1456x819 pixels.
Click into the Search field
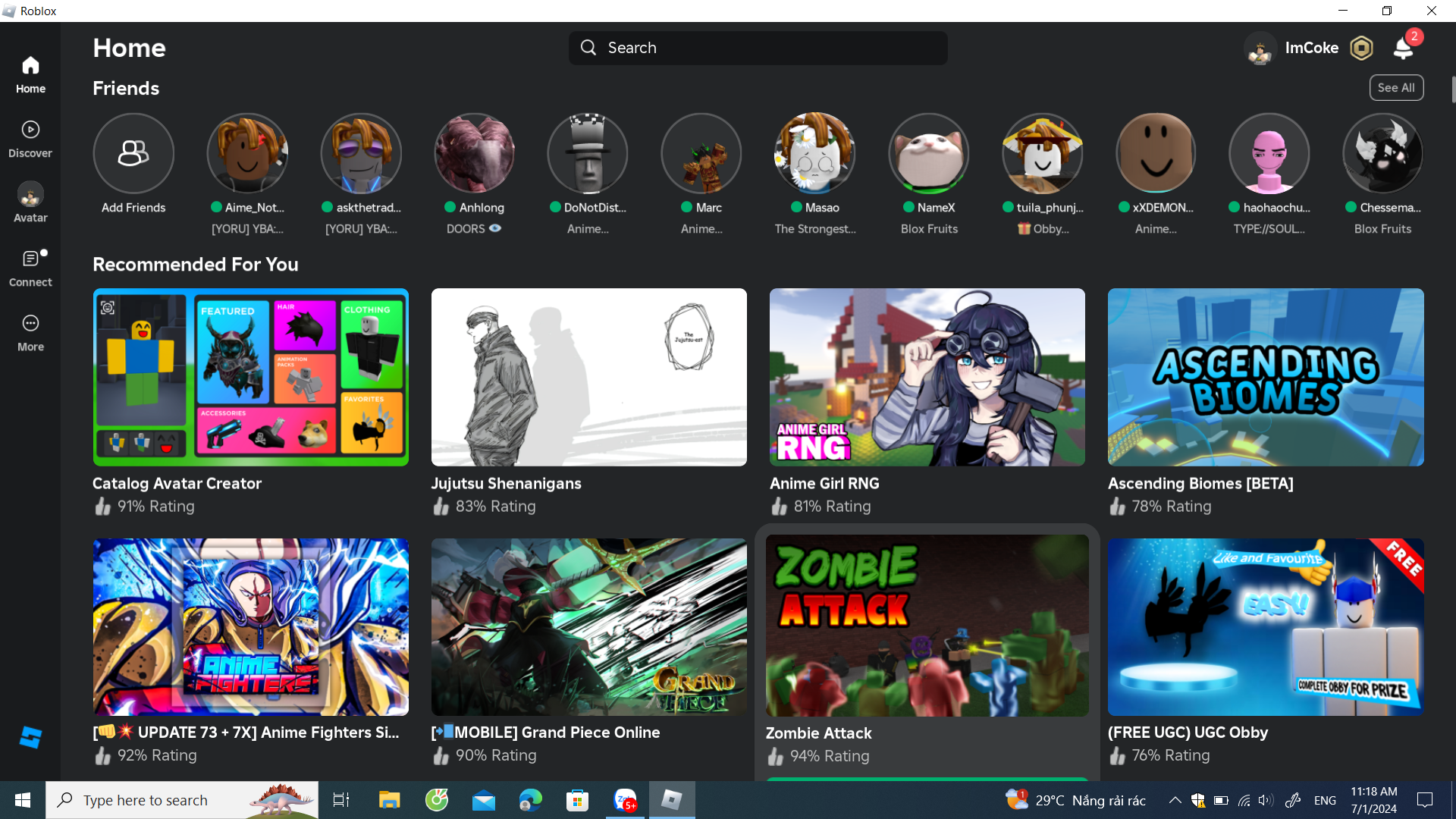pos(758,48)
